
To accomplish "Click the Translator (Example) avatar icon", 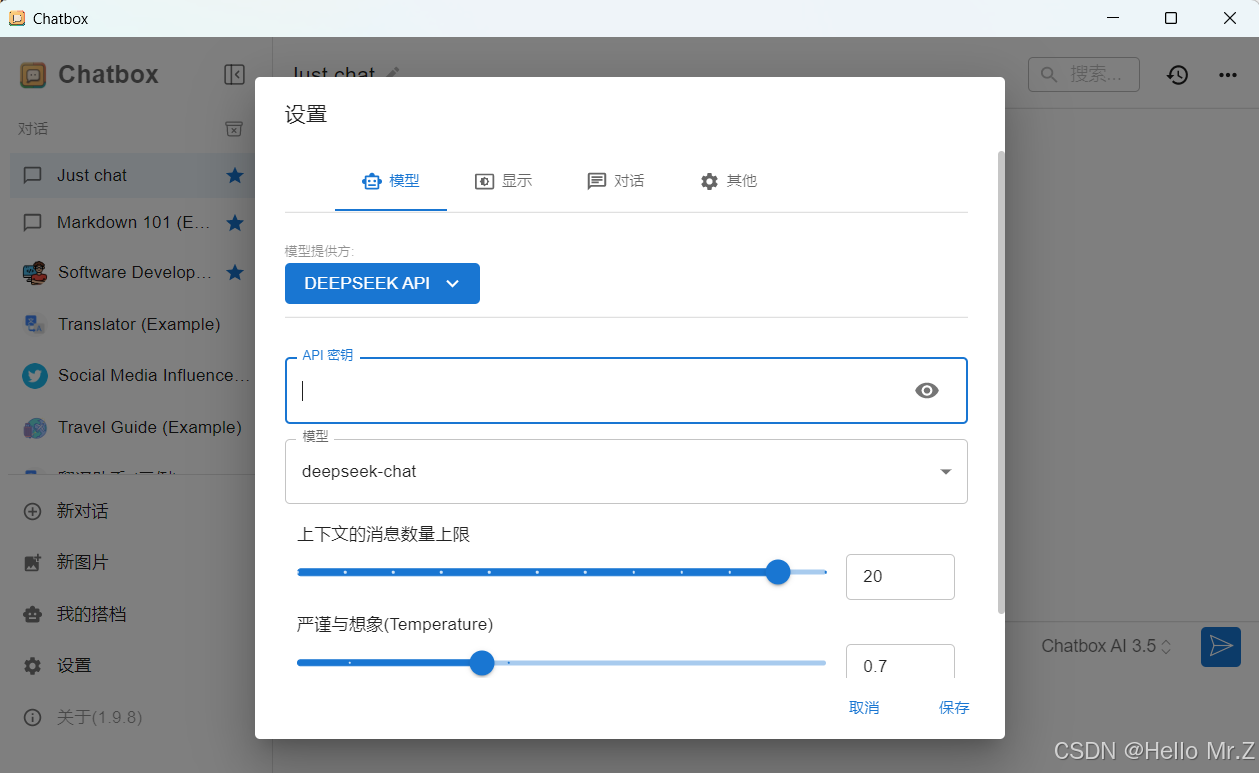I will [35, 324].
